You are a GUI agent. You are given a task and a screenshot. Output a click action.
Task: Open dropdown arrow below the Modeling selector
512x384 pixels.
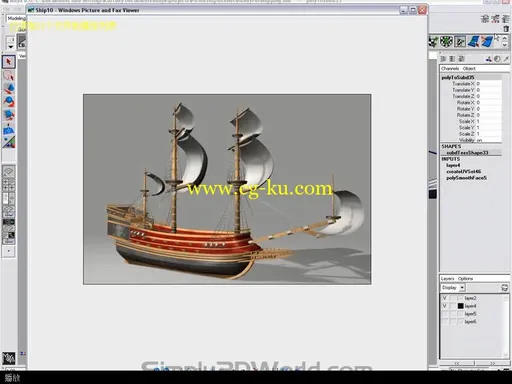(x=11, y=47)
